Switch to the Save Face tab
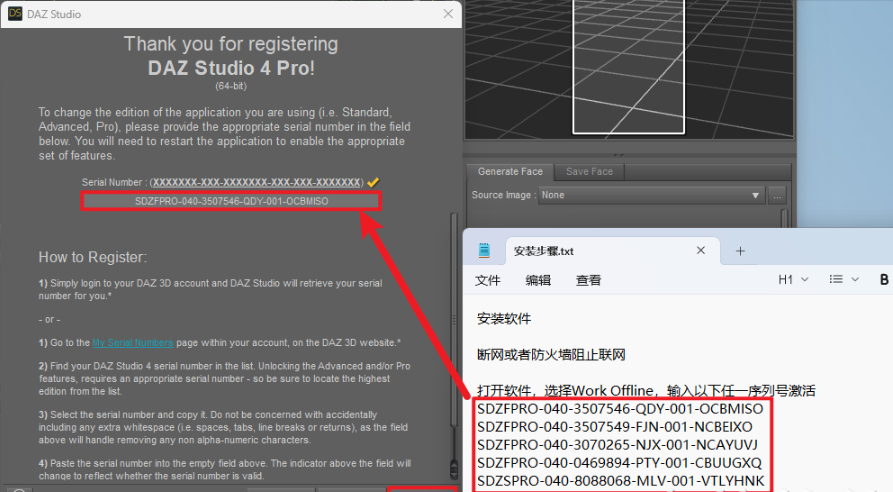The width and height of the screenshot is (893, 492). pos(589,172)
